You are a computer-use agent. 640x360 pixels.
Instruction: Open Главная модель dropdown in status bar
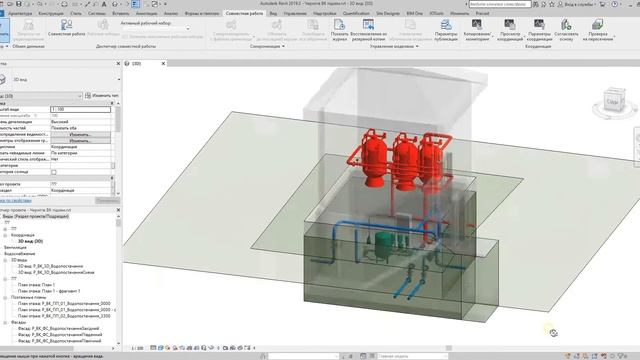coord(412,356)
